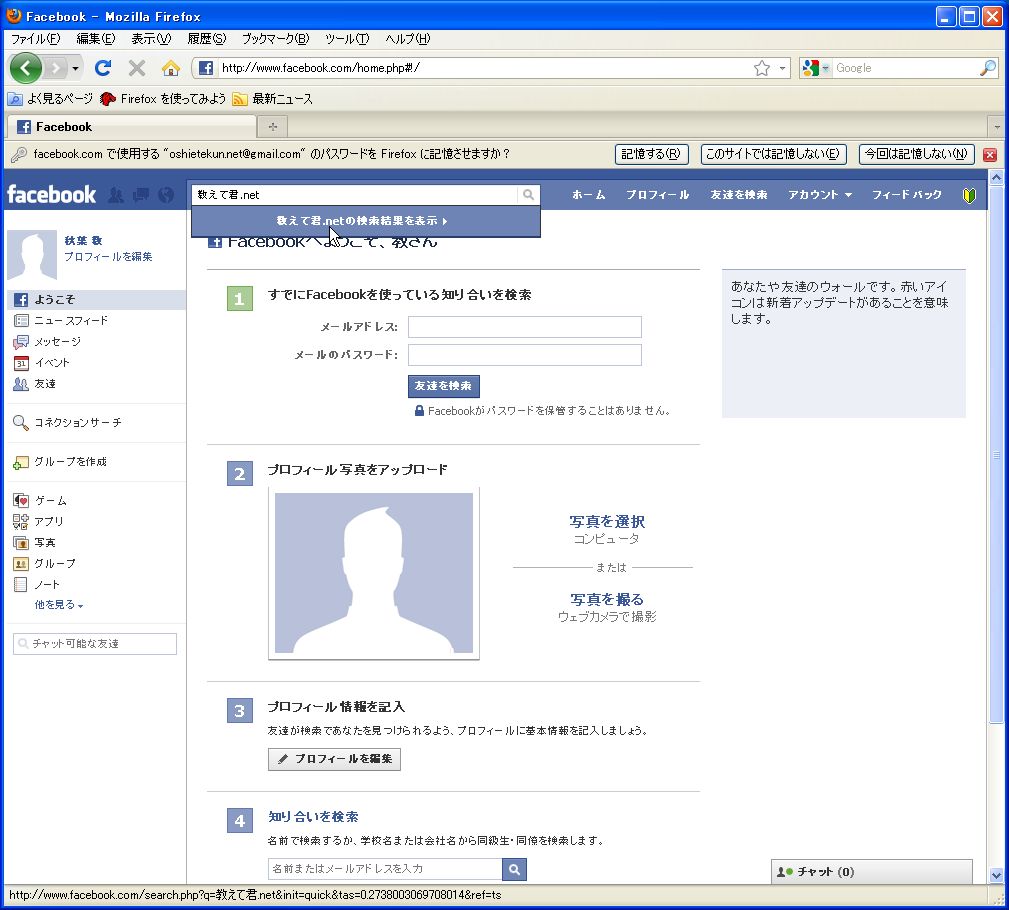Image resolution: width=1009 pixels, height=910 pixels.
Task: Open the チャット (0) bar
Action: click(871, 872)
